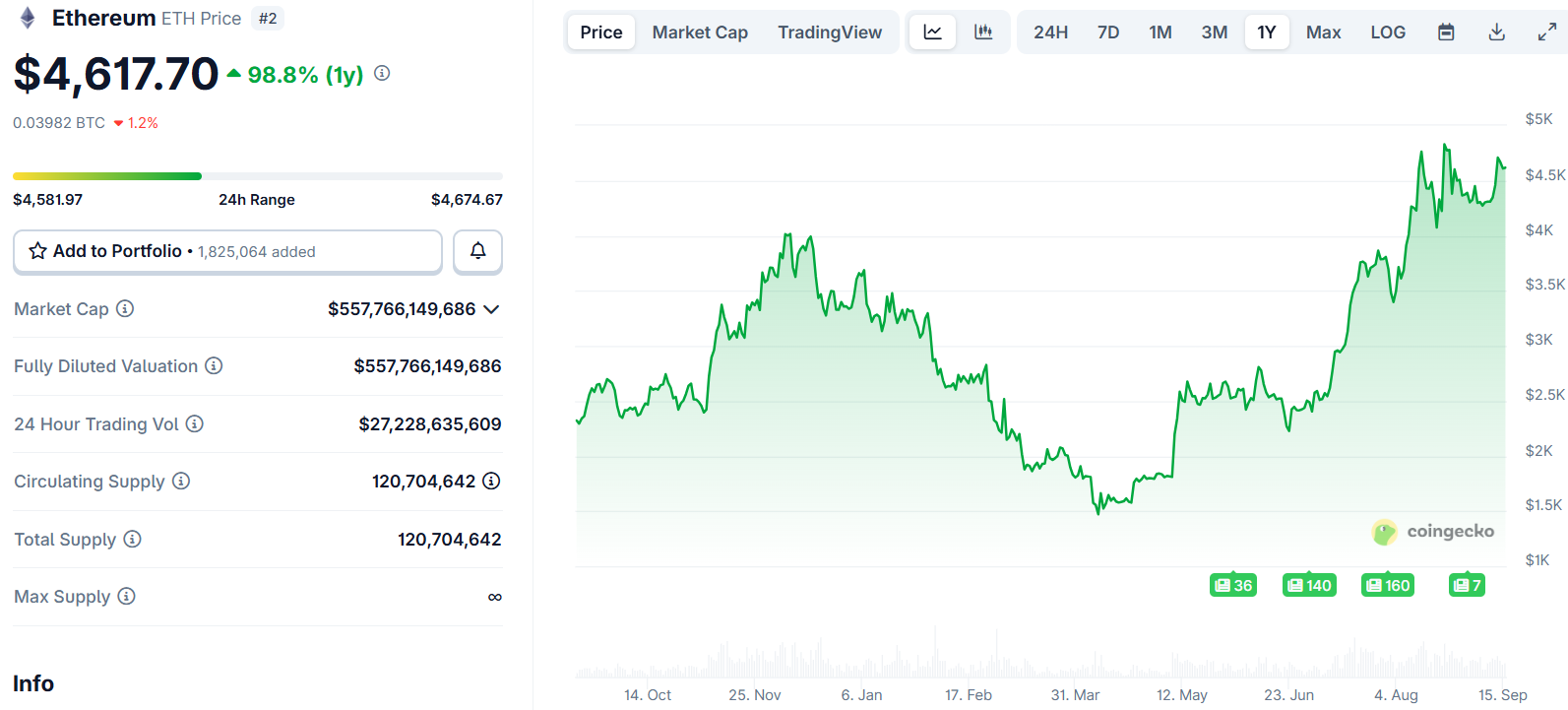Click the 0.03982 BTC value

(59, 123)
